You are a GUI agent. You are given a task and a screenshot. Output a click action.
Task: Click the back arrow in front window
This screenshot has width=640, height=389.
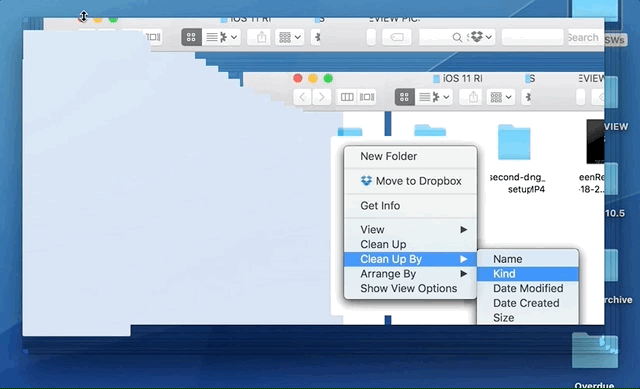pyautogui.click(x=302, y=97)
